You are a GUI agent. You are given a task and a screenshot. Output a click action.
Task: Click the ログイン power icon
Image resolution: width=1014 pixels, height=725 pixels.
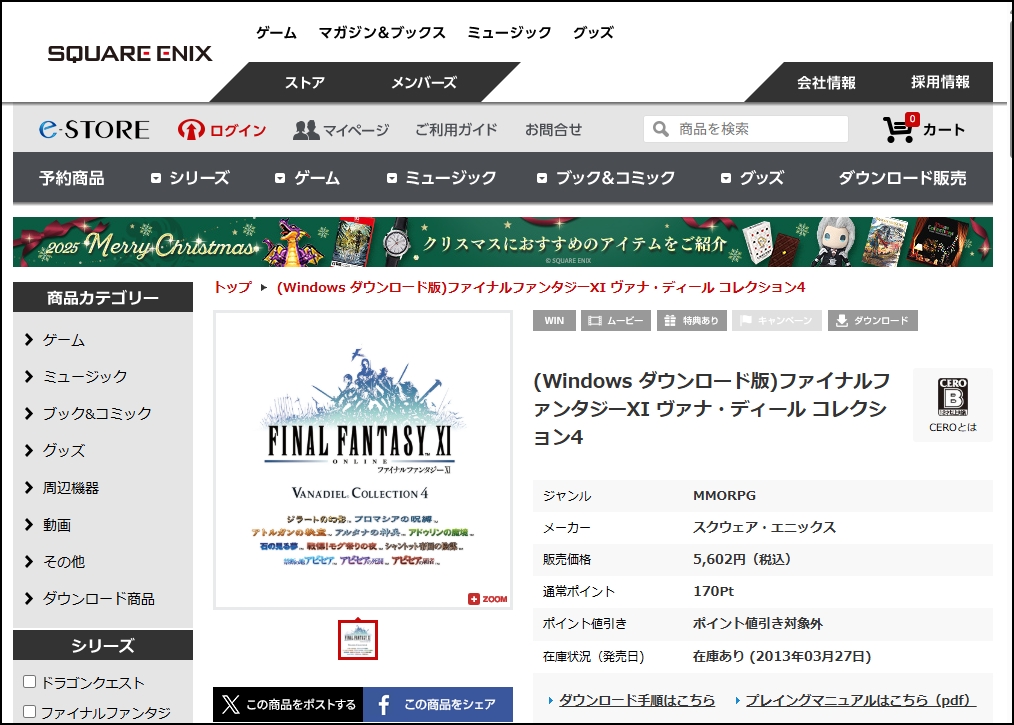pyautogui.click(x=190, y=130)
